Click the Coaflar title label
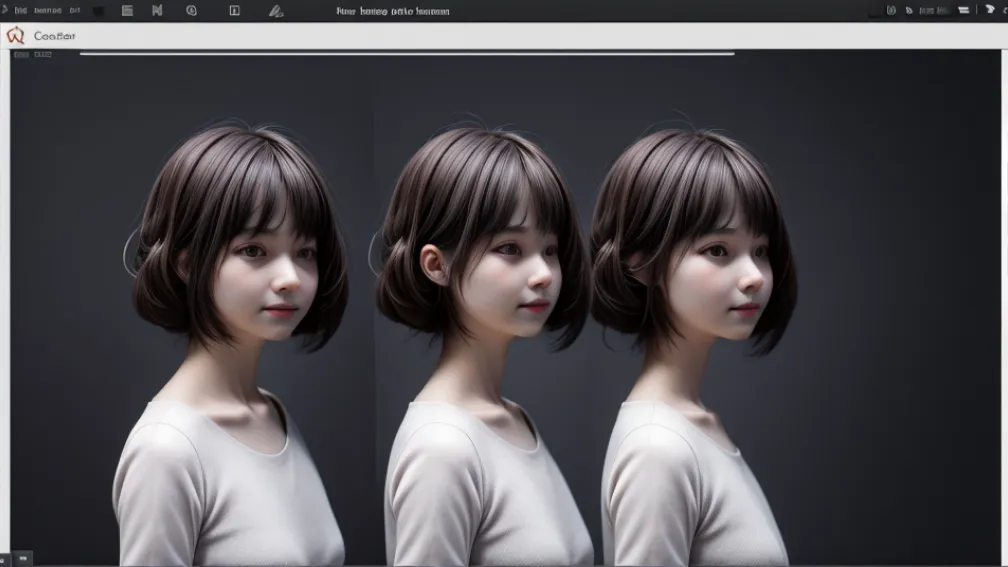 point(55,36)
